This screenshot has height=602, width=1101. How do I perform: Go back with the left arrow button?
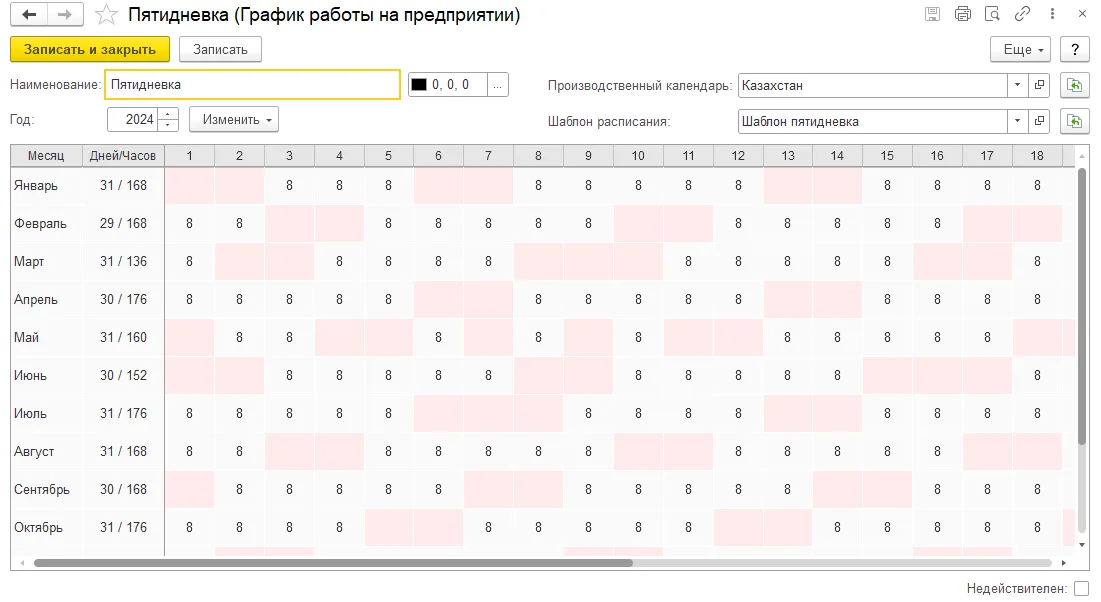pos(29,15)
